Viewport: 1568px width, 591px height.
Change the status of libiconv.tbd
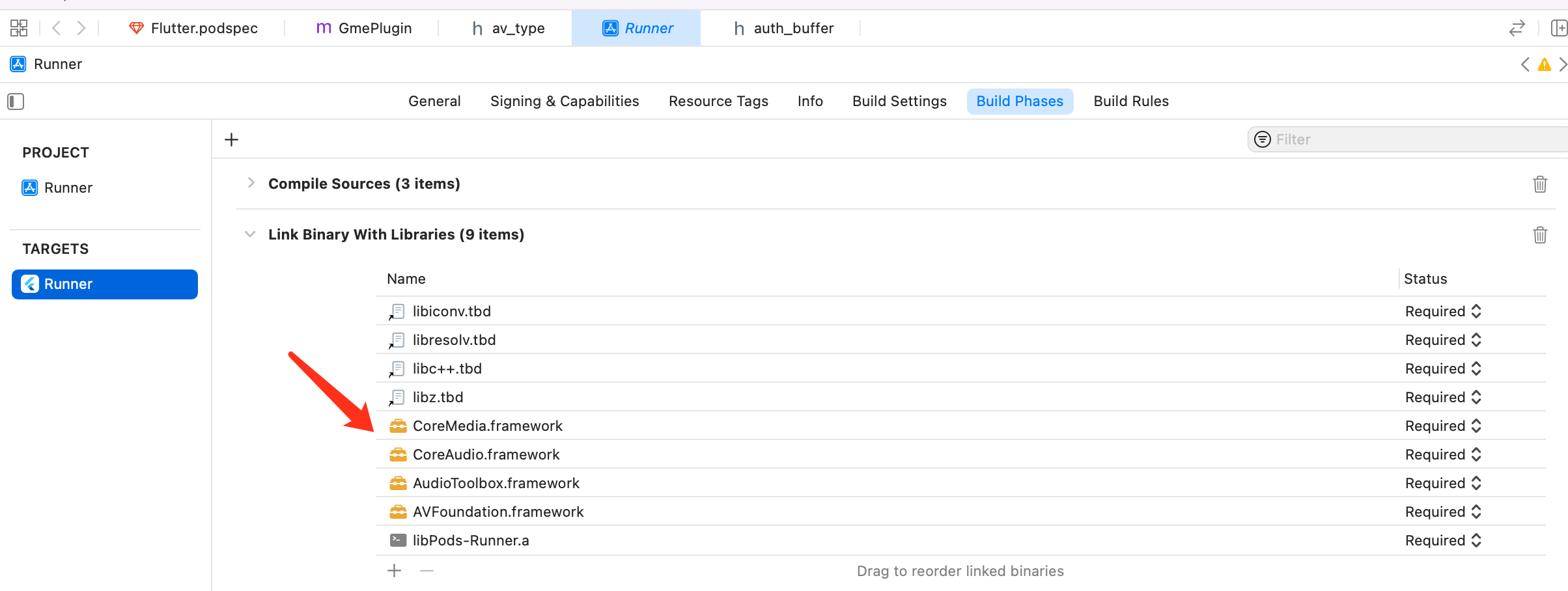point(1443,311)
